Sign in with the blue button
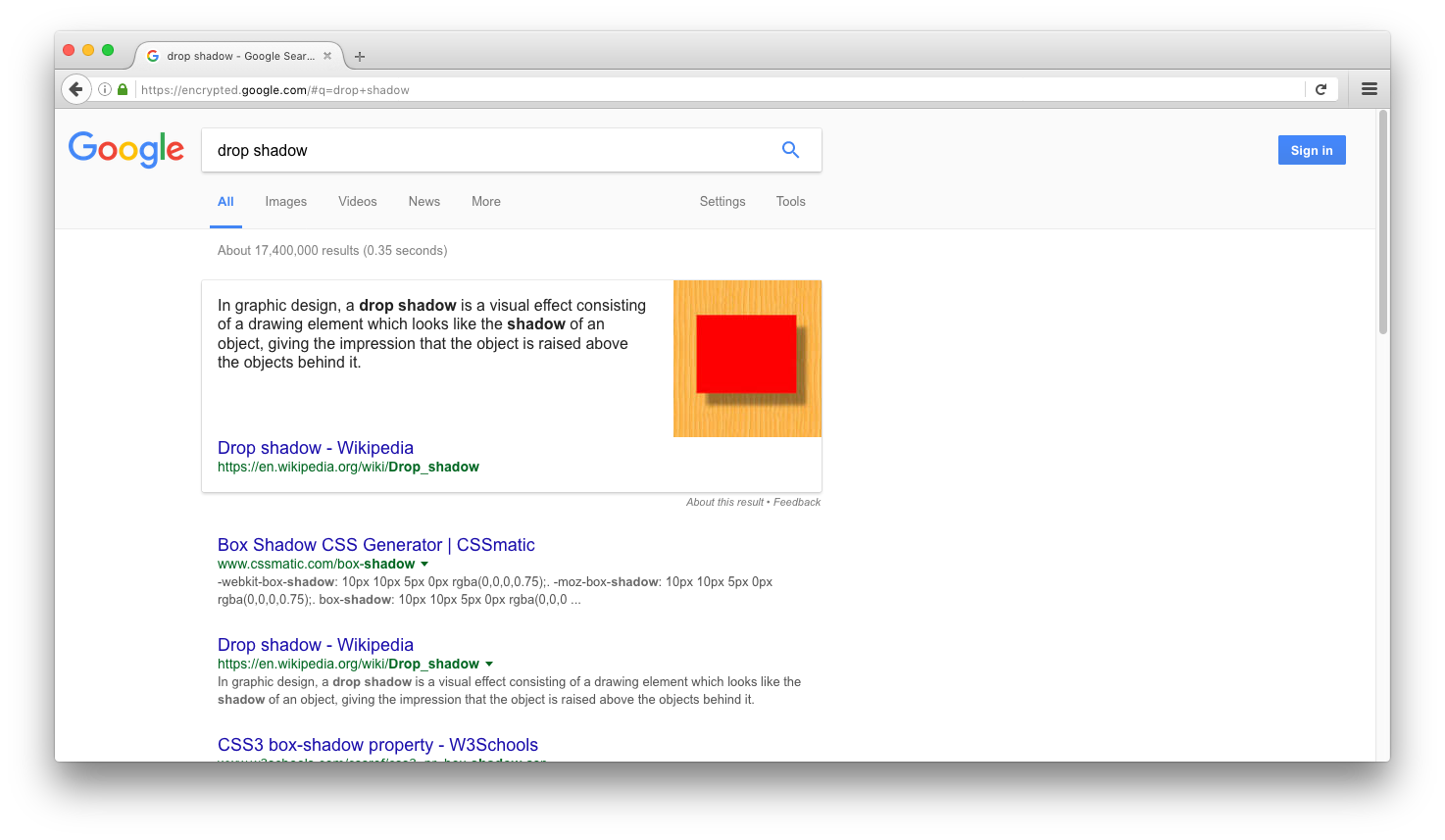Screen dimensions: 1445x840 (x=1312, y=150)
